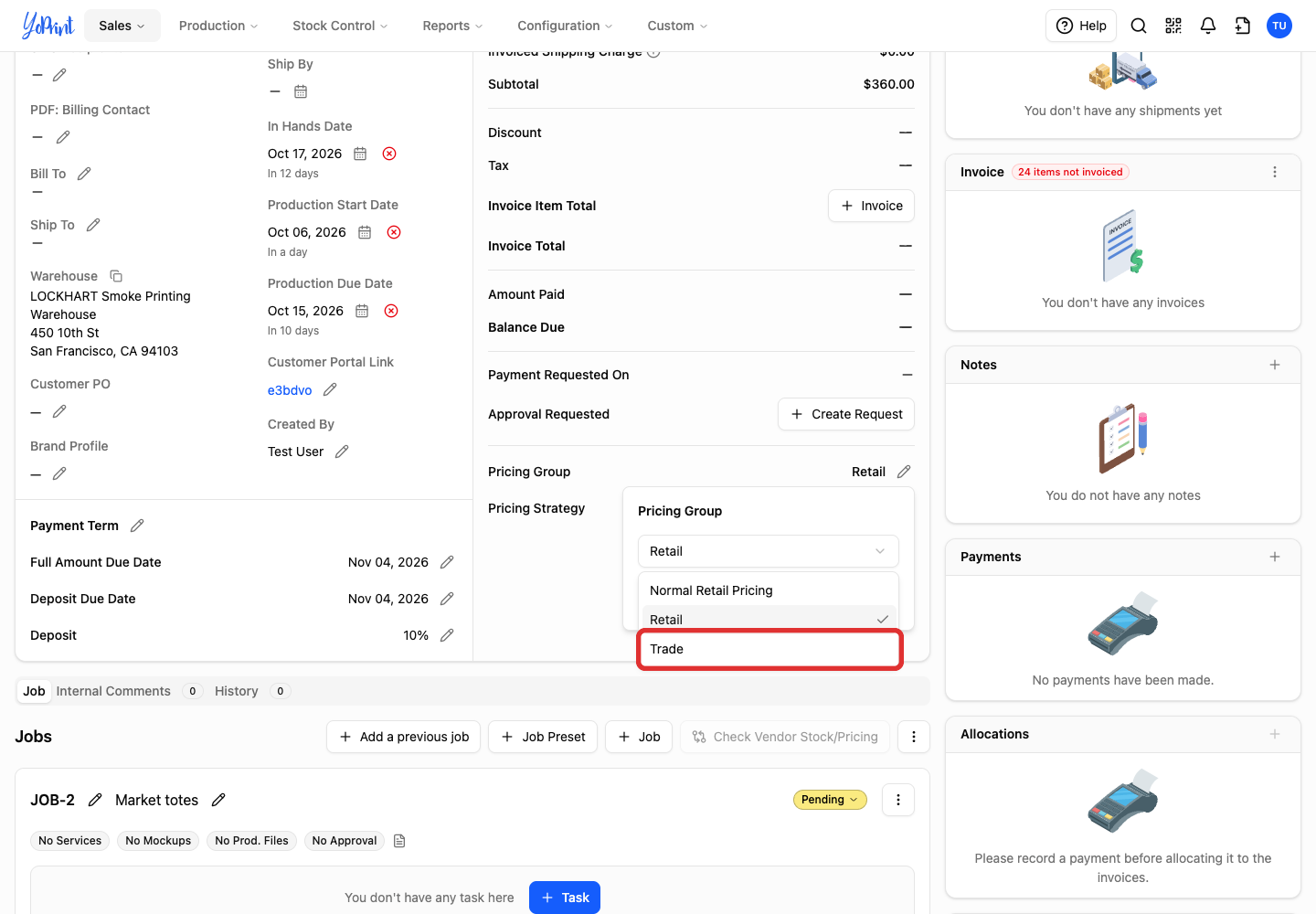Edit the Bill To address
This screenshot has width=1316, height=914.
84,174
